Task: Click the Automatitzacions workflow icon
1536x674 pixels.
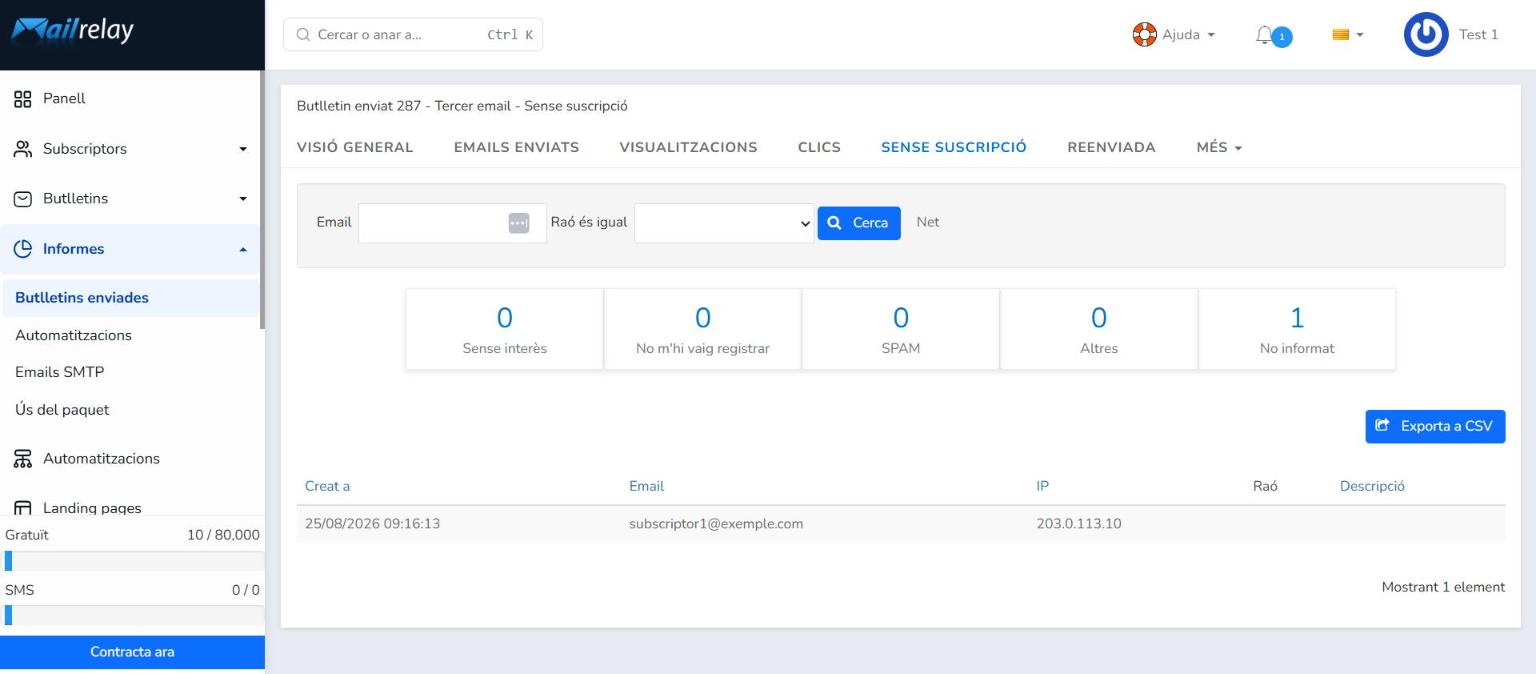Action: click(x=22, y=459)
